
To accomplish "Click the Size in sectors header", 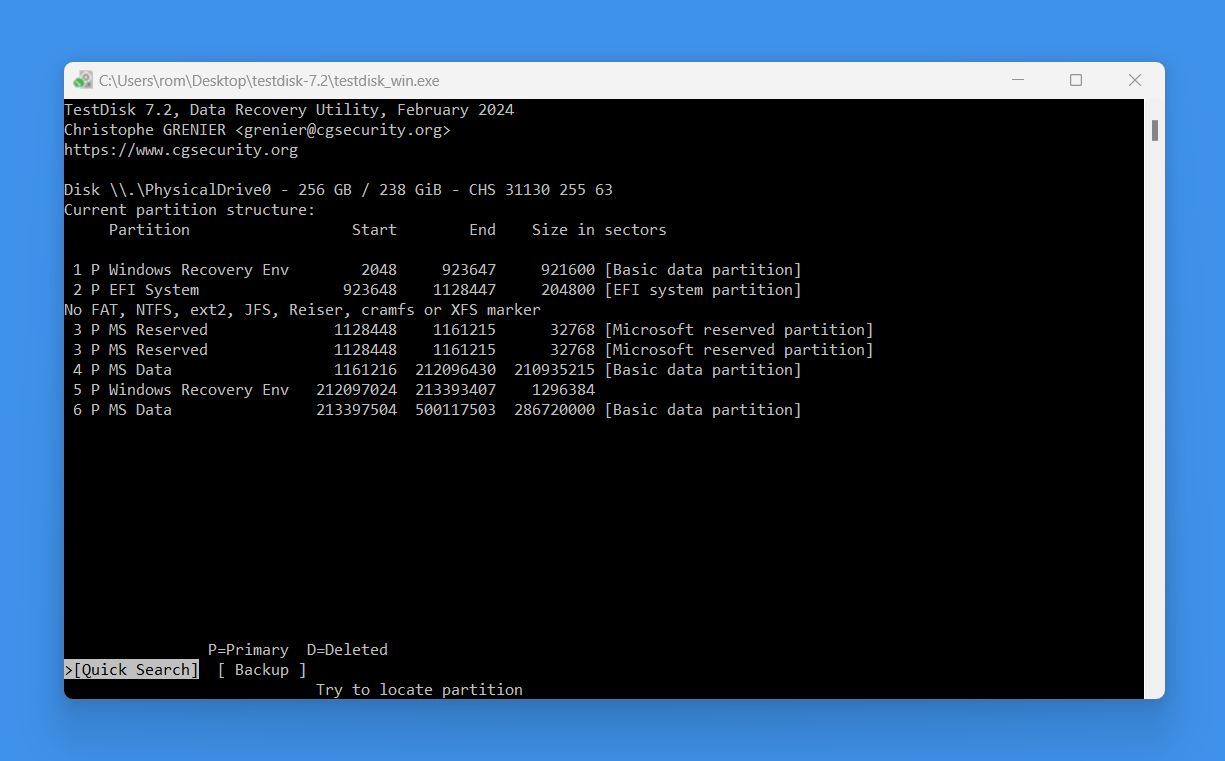I will coord(599,230).
